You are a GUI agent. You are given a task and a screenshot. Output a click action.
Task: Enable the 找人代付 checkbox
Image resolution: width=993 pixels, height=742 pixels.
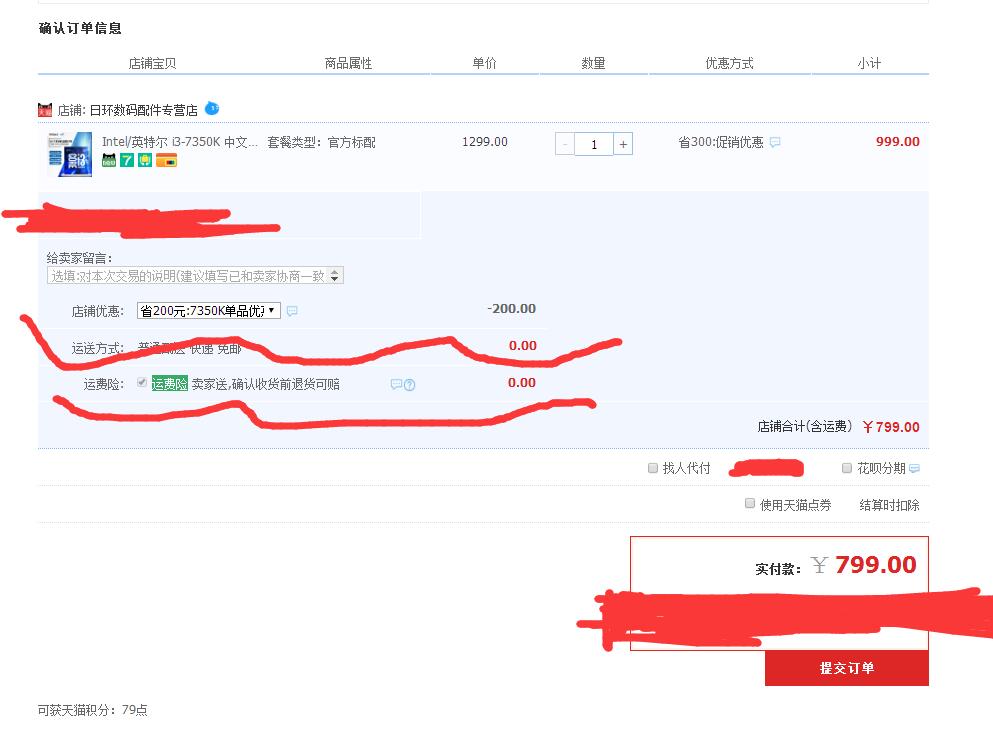pyautogui.click(x=653, y=467)
